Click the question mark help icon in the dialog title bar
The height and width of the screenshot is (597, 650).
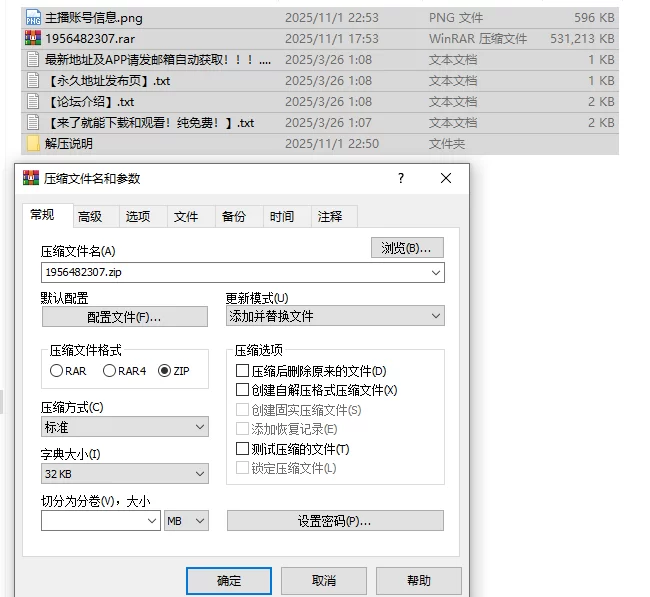(400, 178)
